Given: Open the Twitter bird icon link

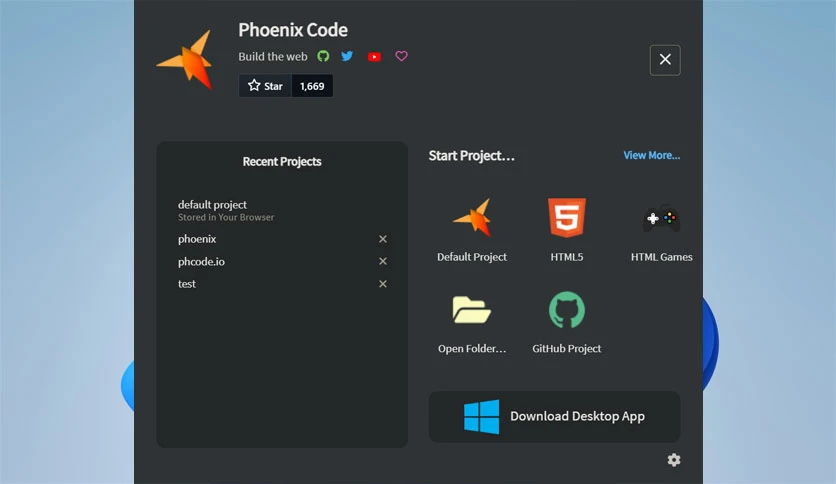Looking at the screenshot, I should (x=347, y=56).
